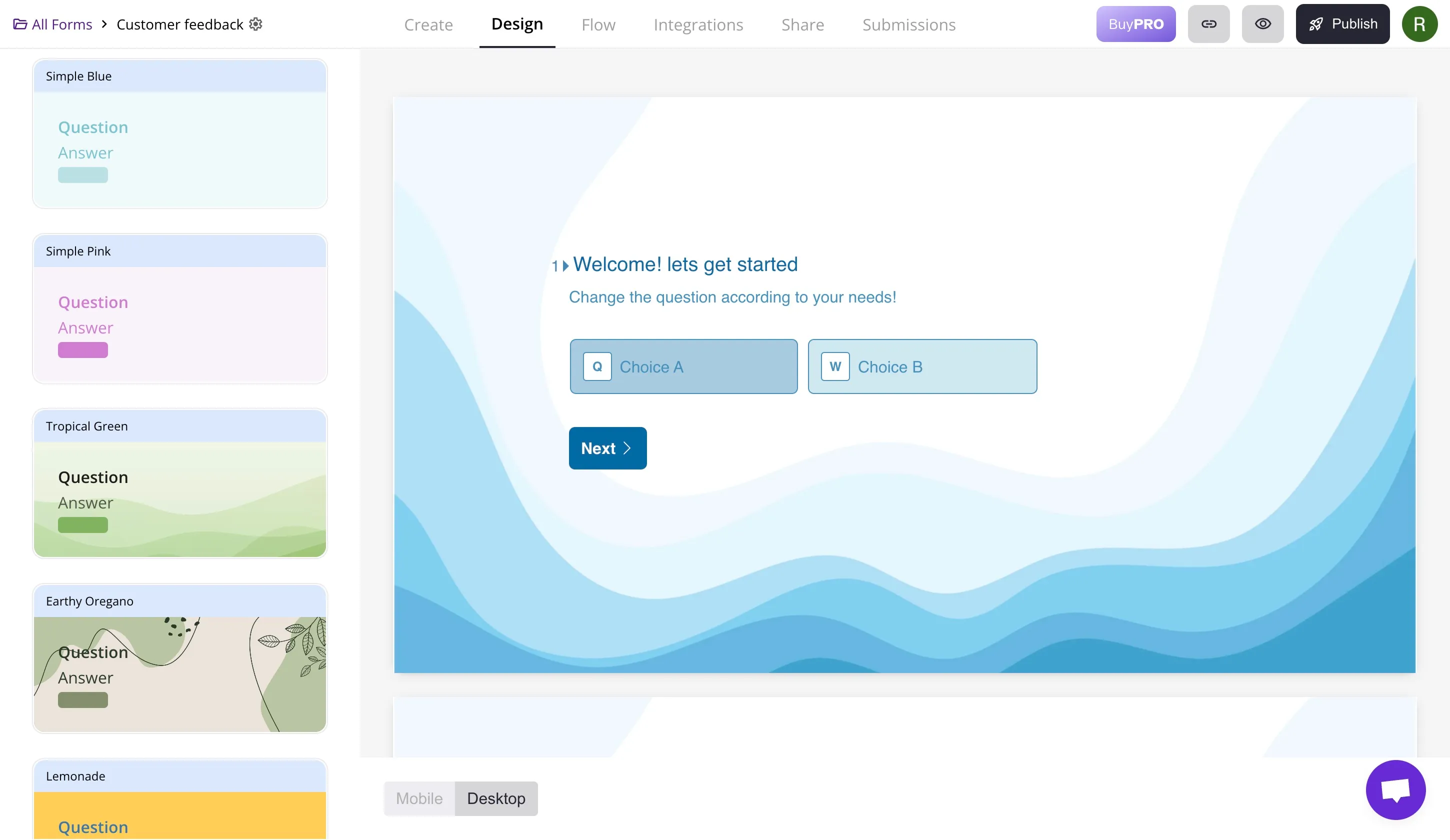Image resolution: width=1450 pixels, height=840 pixels.
Task: Click the Next arrow chevron button
Action: click(627, 448)
